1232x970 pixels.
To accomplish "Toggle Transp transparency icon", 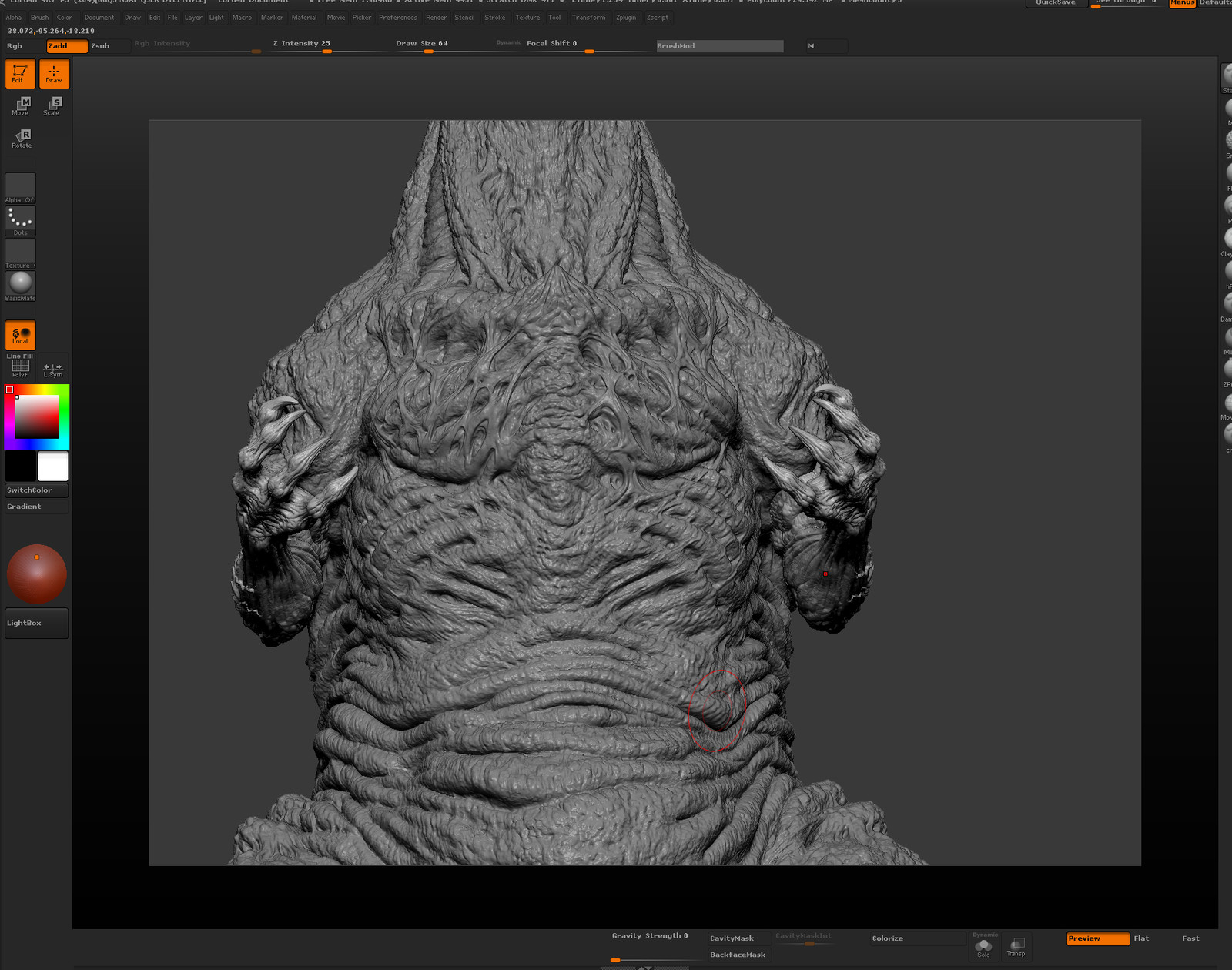I will pyautogui.click(x=1016, y=947).
